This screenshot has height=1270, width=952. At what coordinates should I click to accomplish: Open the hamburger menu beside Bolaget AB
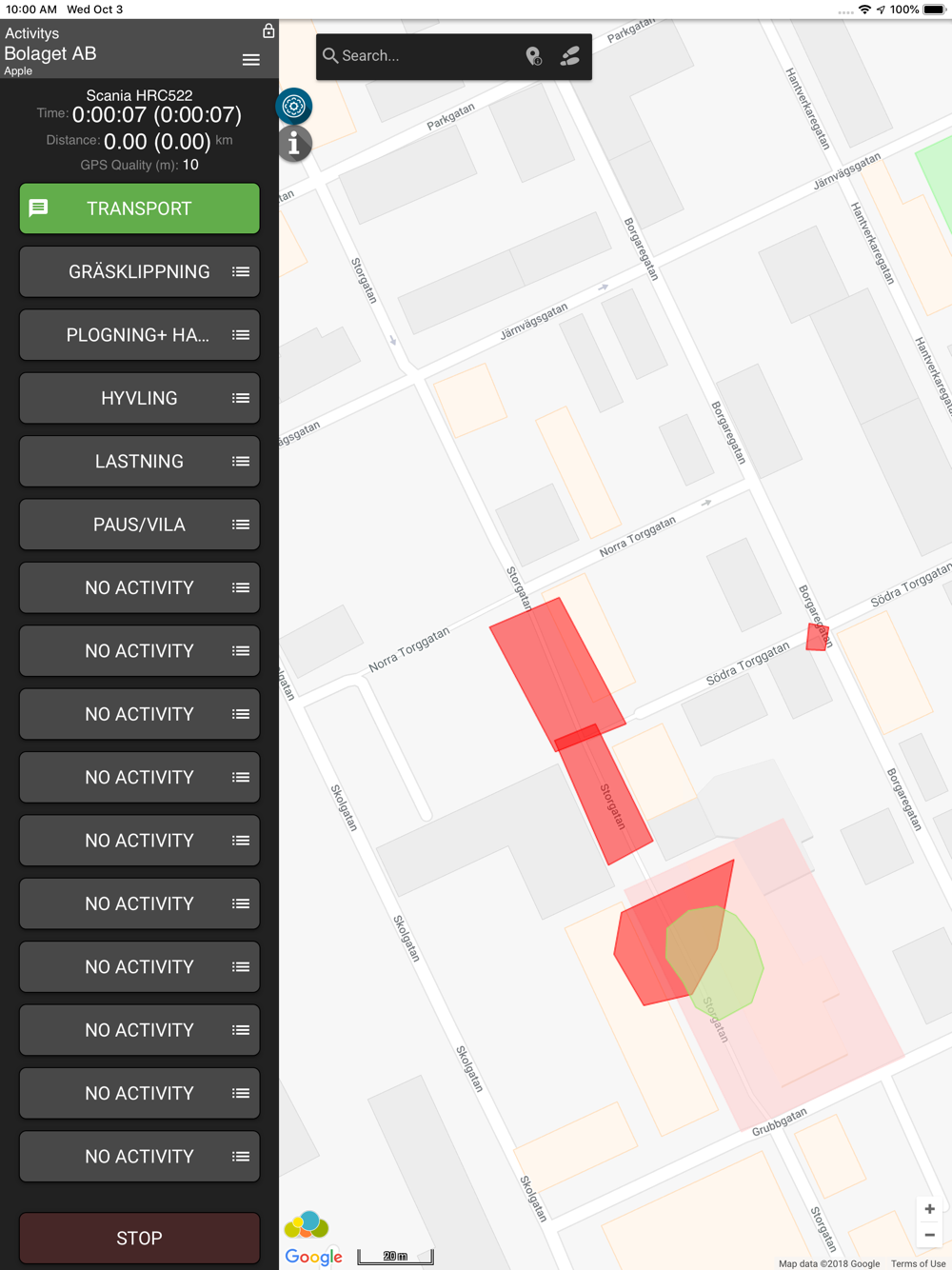250,60
